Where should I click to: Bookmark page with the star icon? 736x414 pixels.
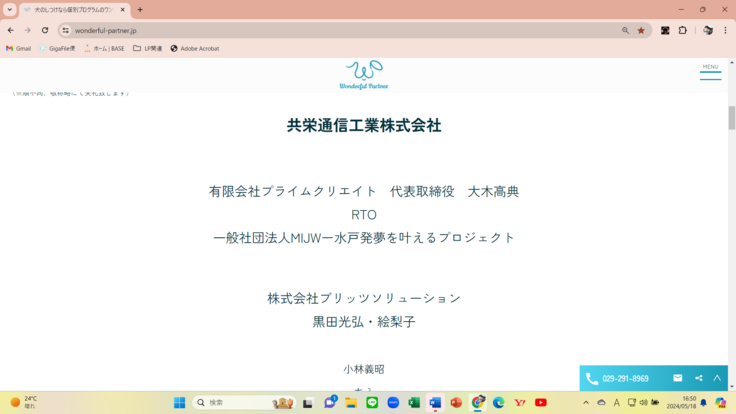[641, 30]
